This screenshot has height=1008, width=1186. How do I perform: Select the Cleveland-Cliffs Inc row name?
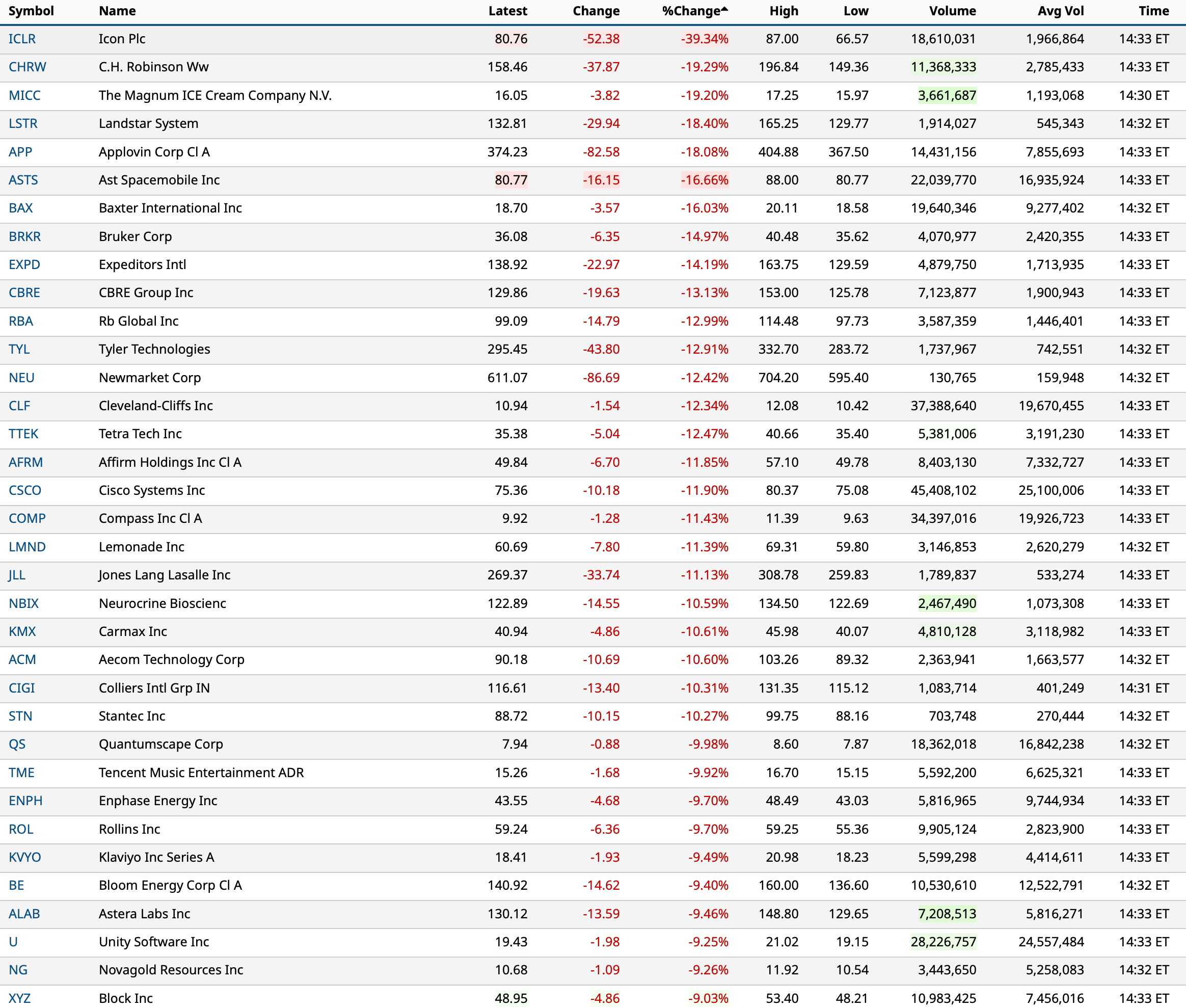[155, 406]
